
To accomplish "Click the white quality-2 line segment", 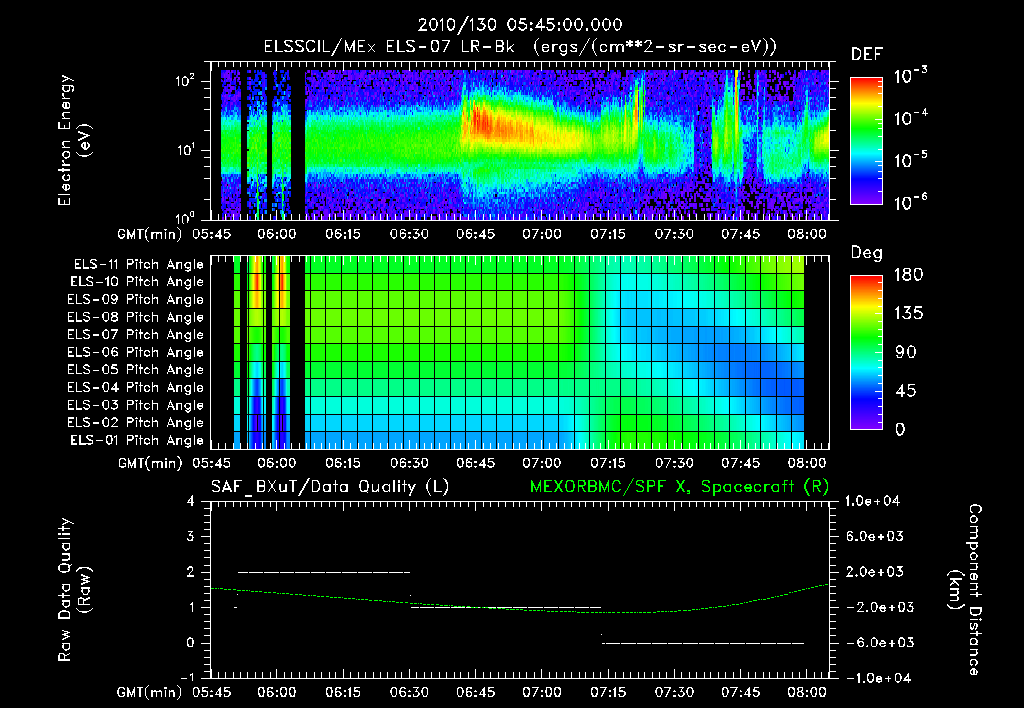I will point(325,572).
